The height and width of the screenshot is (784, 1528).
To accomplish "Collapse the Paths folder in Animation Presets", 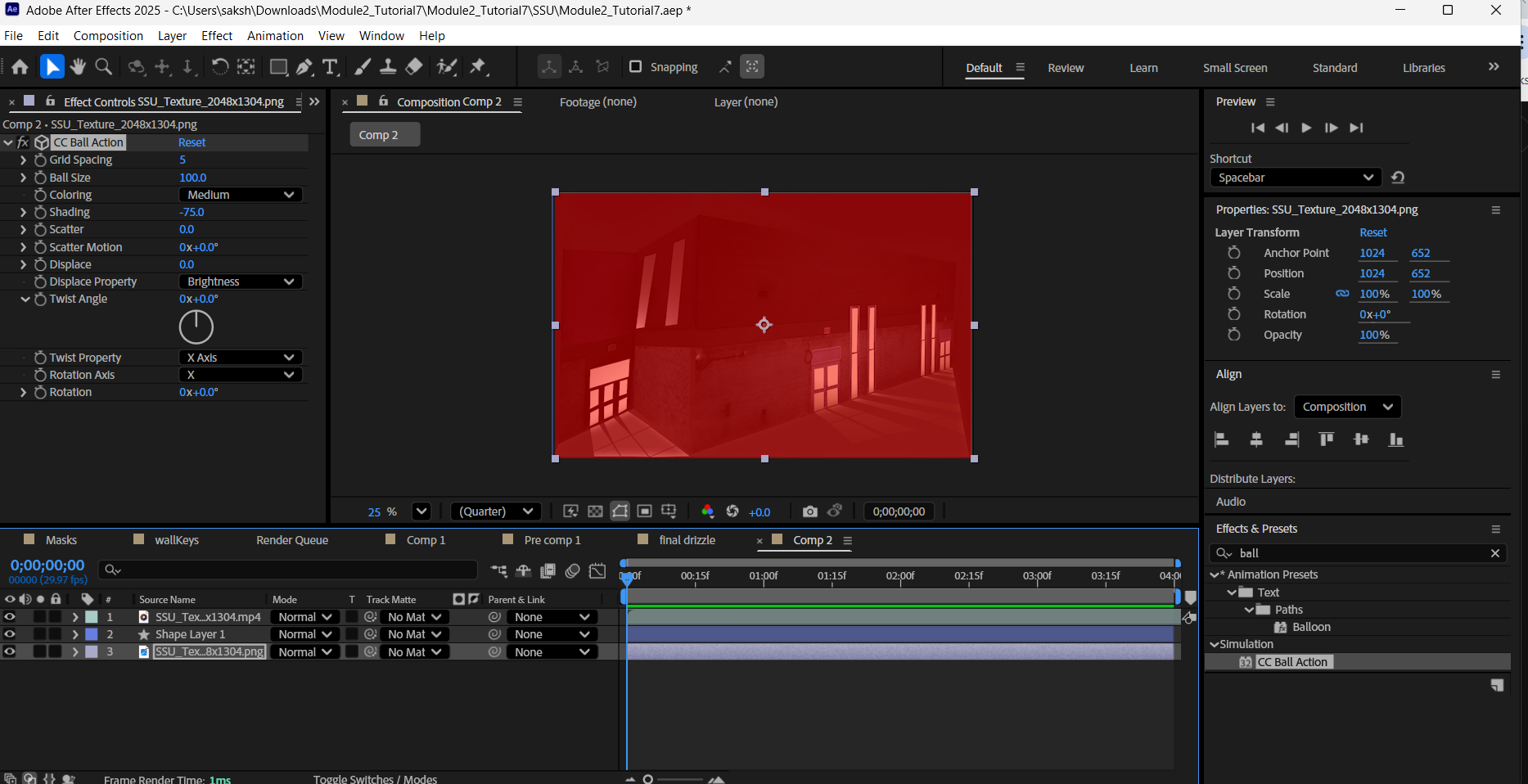I will tap(1247, 609).
